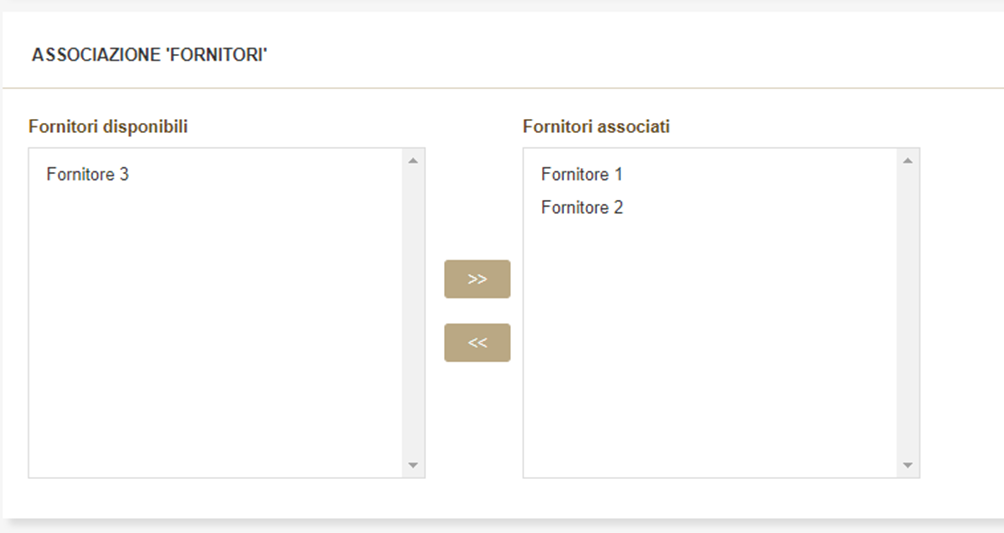The image size is (1004, 533).
Task: Click the >> move-right button
Action: pos(477,279)
